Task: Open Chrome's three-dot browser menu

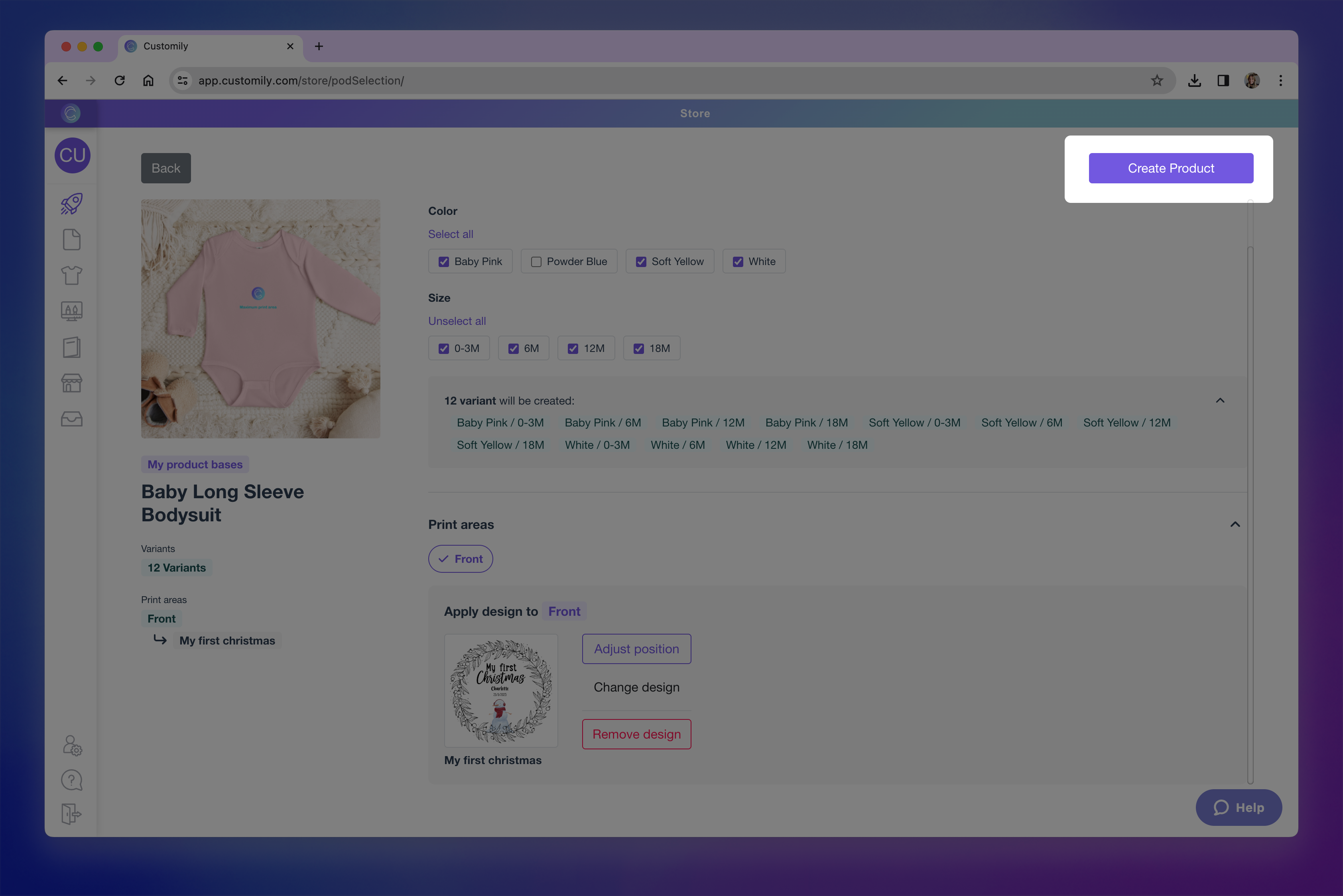Action: point(1281,80)
